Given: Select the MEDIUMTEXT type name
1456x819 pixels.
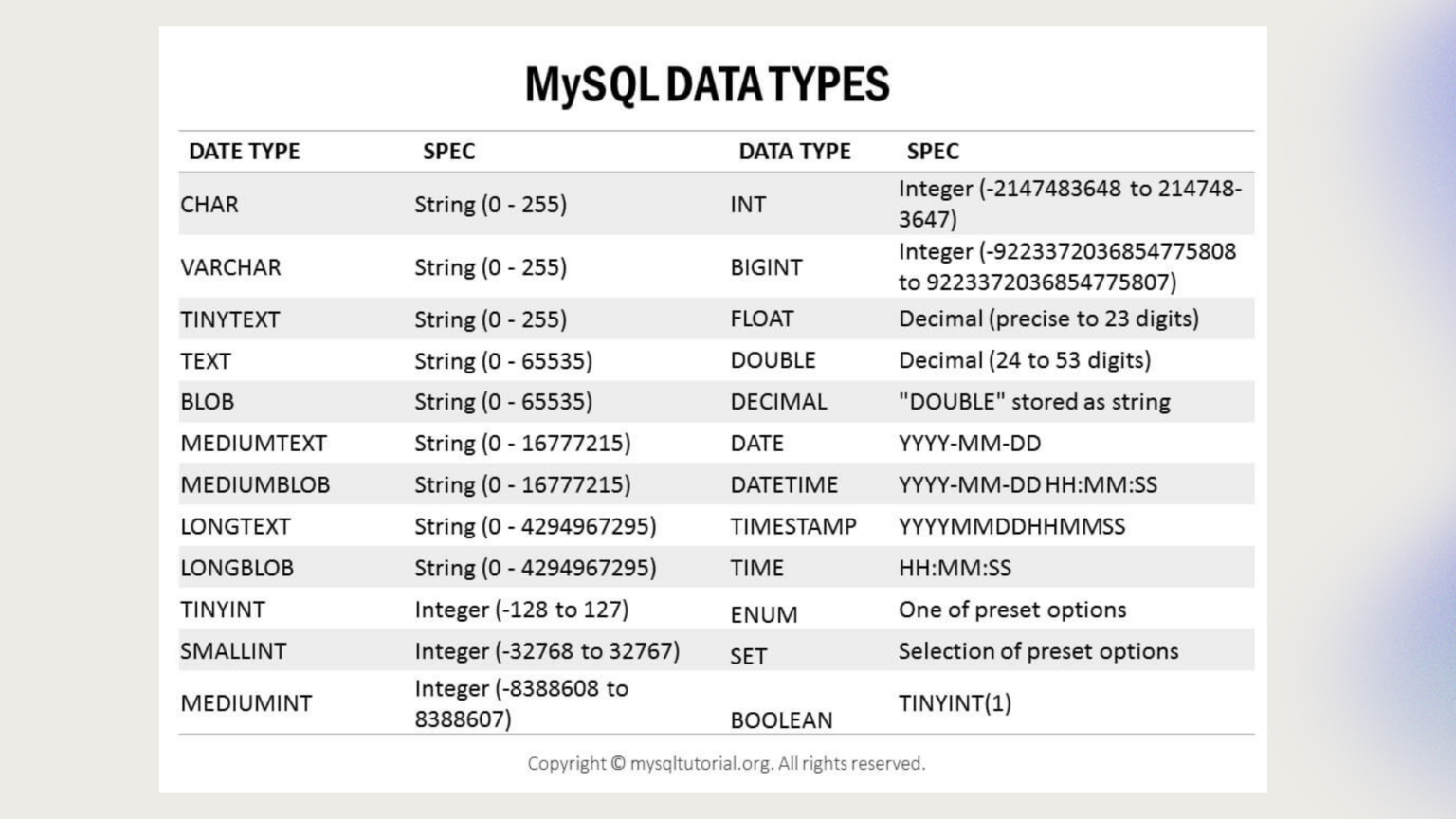Looking at the screenshot, I should (253, 444).
